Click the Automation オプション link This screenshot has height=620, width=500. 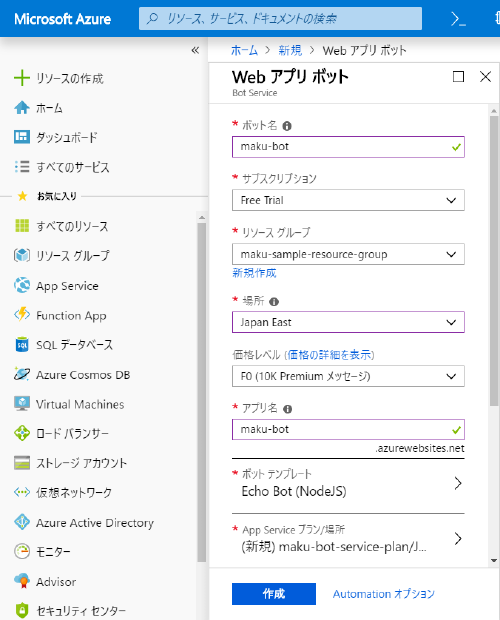(x=383, y=594)
